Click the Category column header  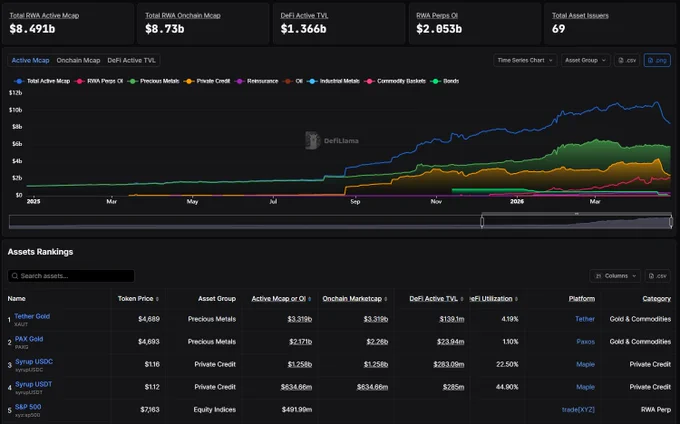pyautogui.click(x=657, y=299)
